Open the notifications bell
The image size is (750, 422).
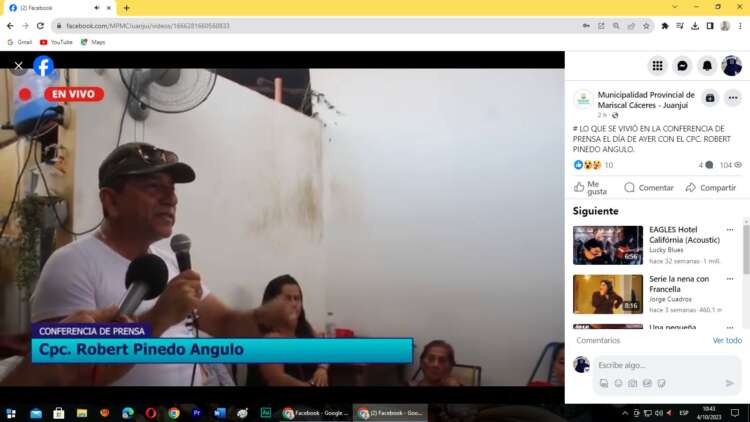[x=707, y=66]
